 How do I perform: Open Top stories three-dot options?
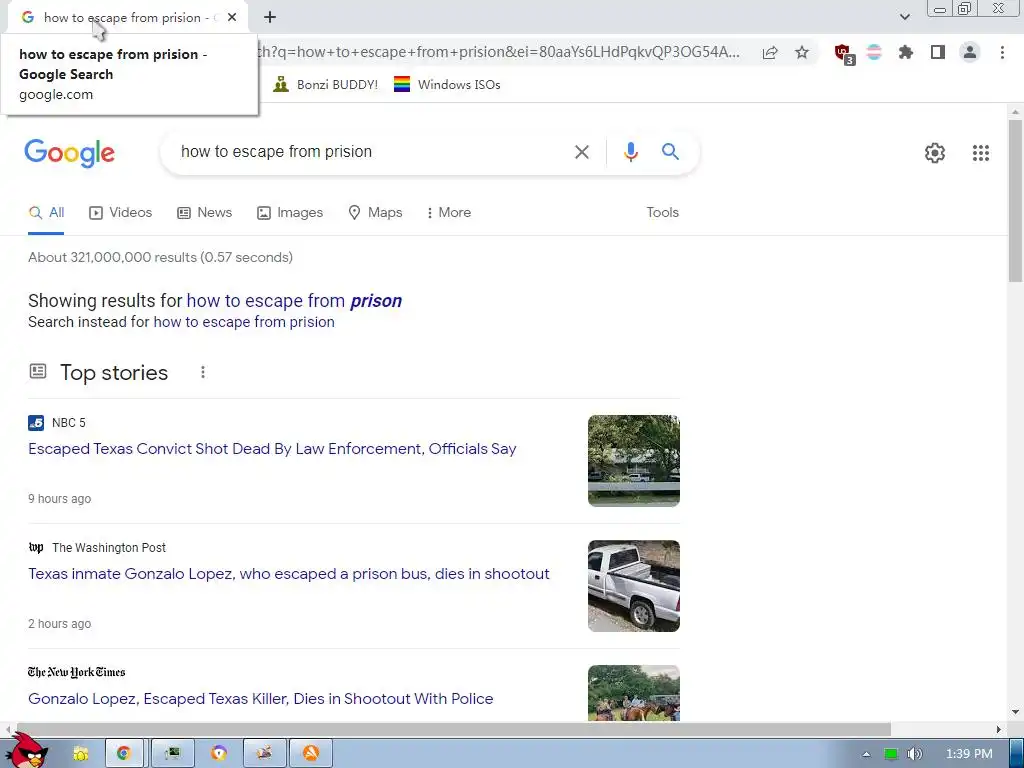[203, 372]
